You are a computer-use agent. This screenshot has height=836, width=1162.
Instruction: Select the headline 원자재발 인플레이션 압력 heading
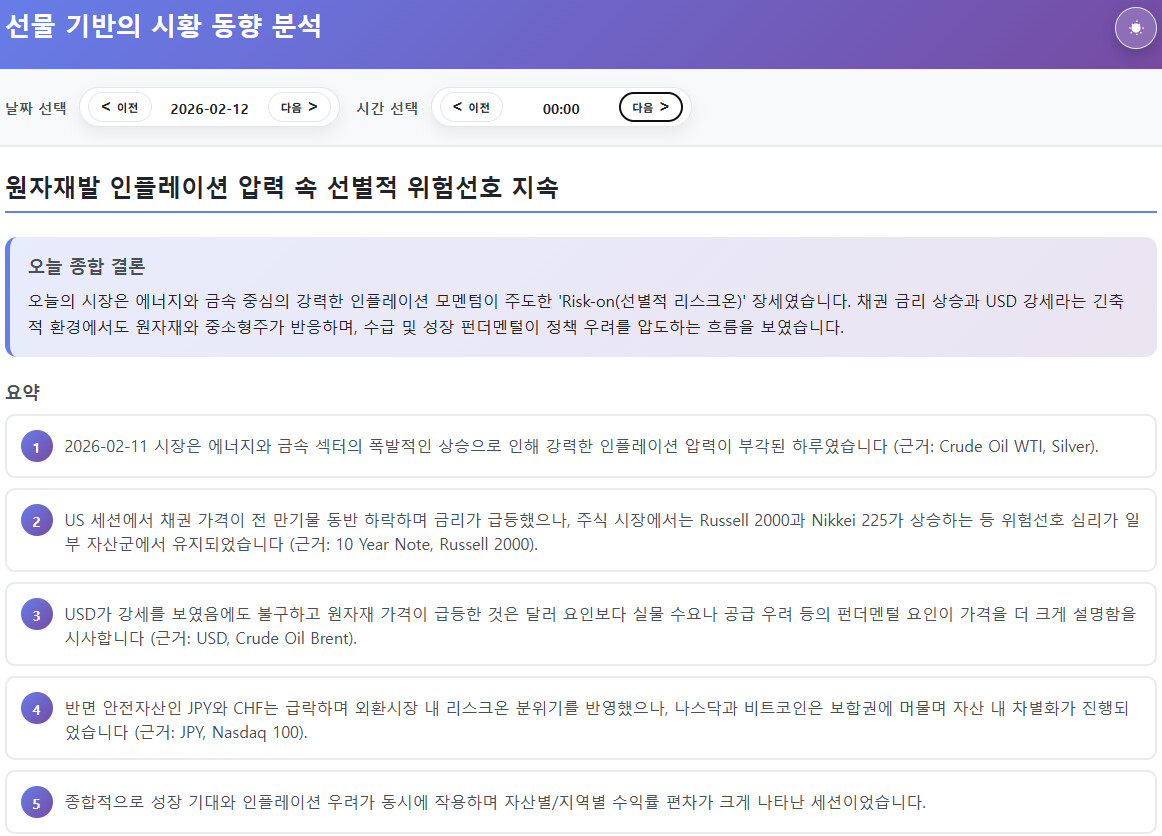click(282, 187)
